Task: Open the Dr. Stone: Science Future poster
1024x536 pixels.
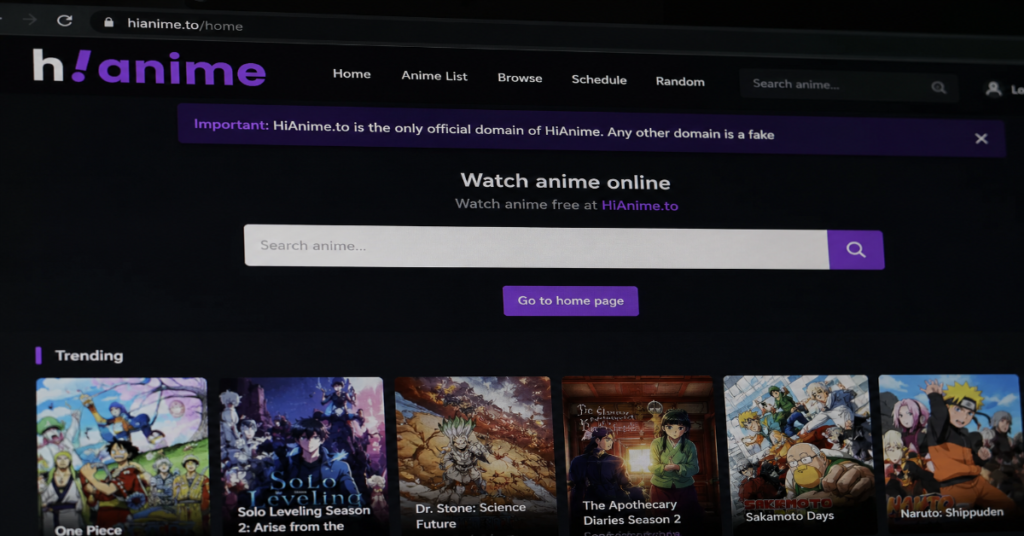Action: (x=474, y=456)
